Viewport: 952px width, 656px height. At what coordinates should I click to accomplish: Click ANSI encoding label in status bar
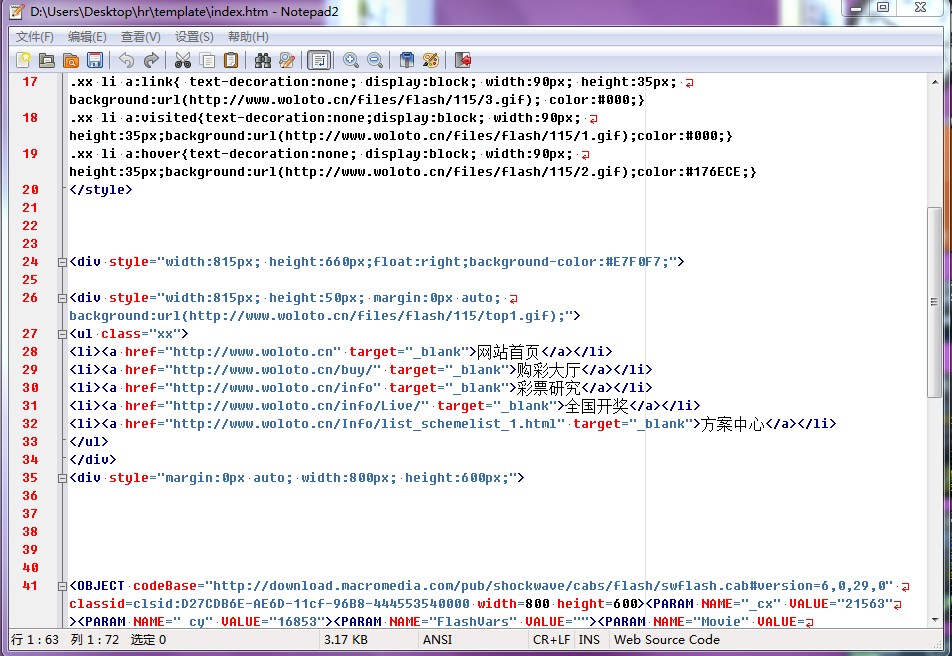pyautogui.click(x=438, y=640)
